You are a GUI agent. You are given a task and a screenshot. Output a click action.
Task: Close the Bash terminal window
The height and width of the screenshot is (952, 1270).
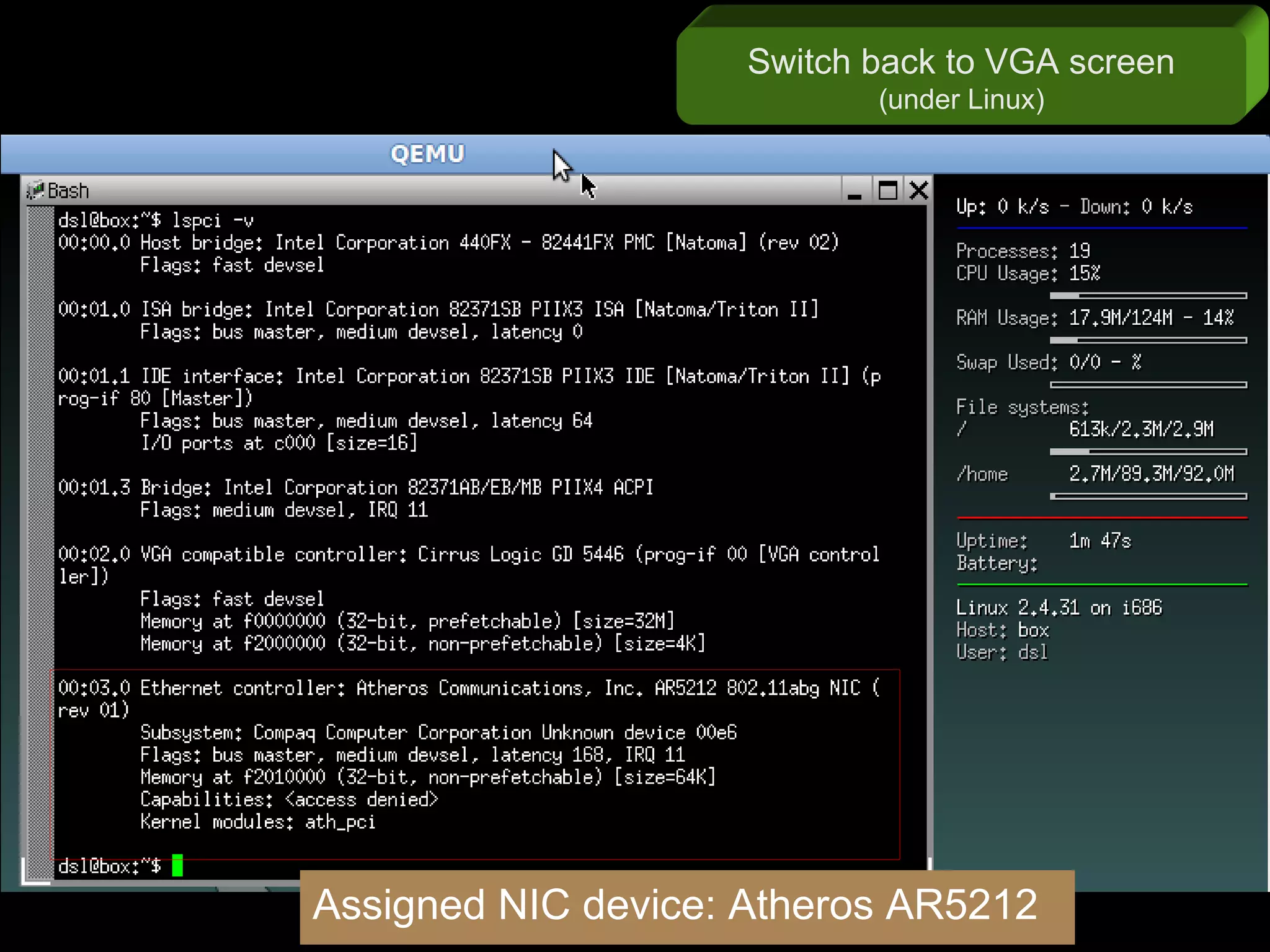click(x=918, y=190)
